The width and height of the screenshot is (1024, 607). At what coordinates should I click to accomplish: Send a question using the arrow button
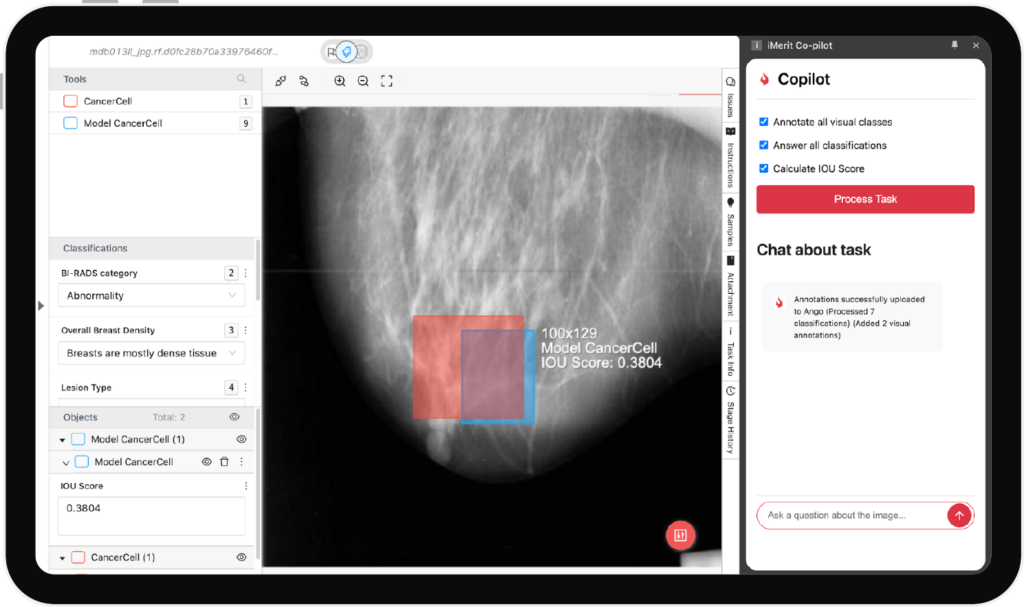958,515
